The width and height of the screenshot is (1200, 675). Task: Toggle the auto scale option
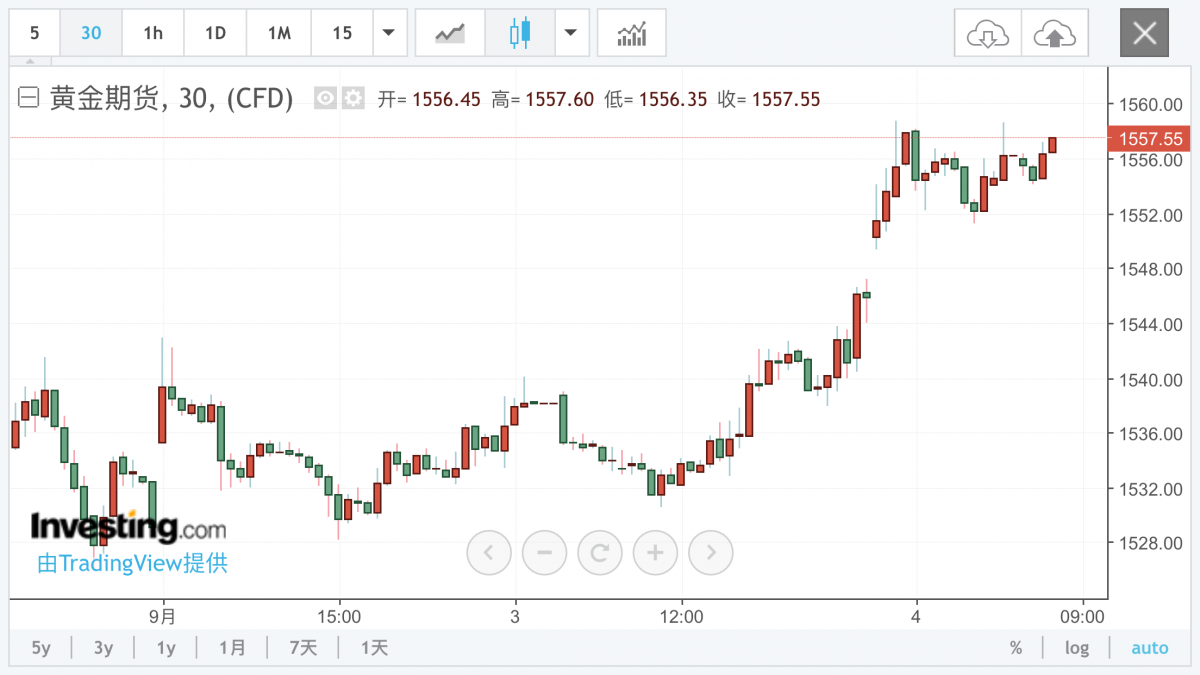pyautogui.click(x=1149, y=648)
